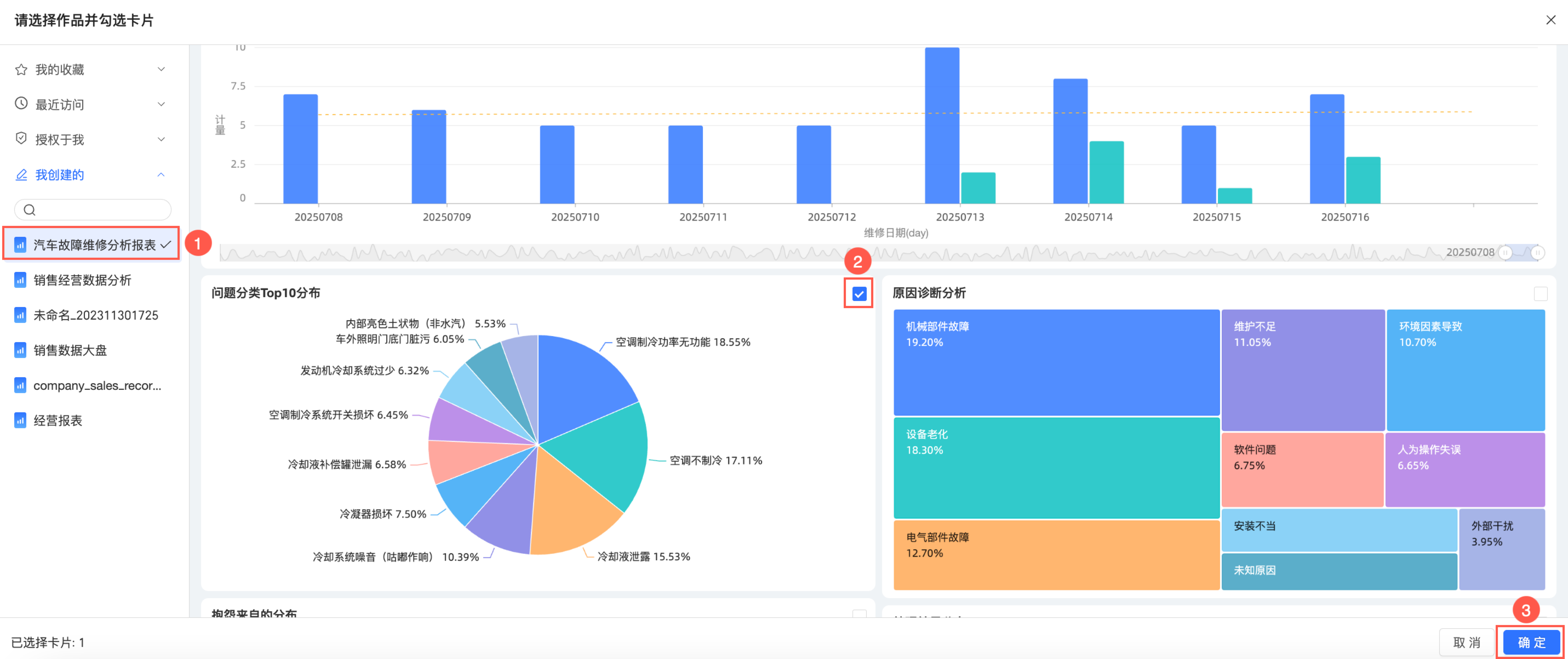Click the 外部干扰 3.95% treemap block
This screenshot has width=1568, height=659.
pos(1502,549)
